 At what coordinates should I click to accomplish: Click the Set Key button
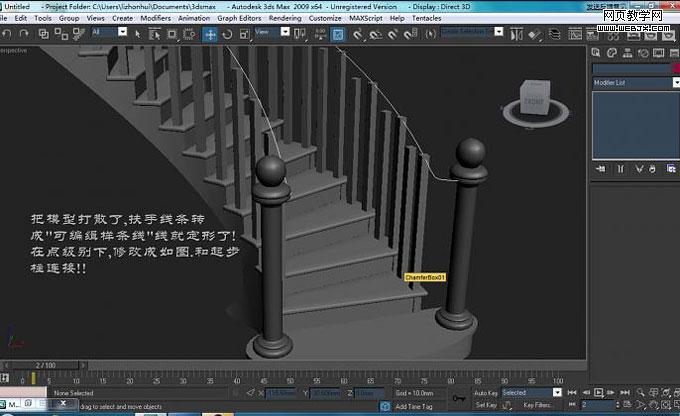pos(486,405)
